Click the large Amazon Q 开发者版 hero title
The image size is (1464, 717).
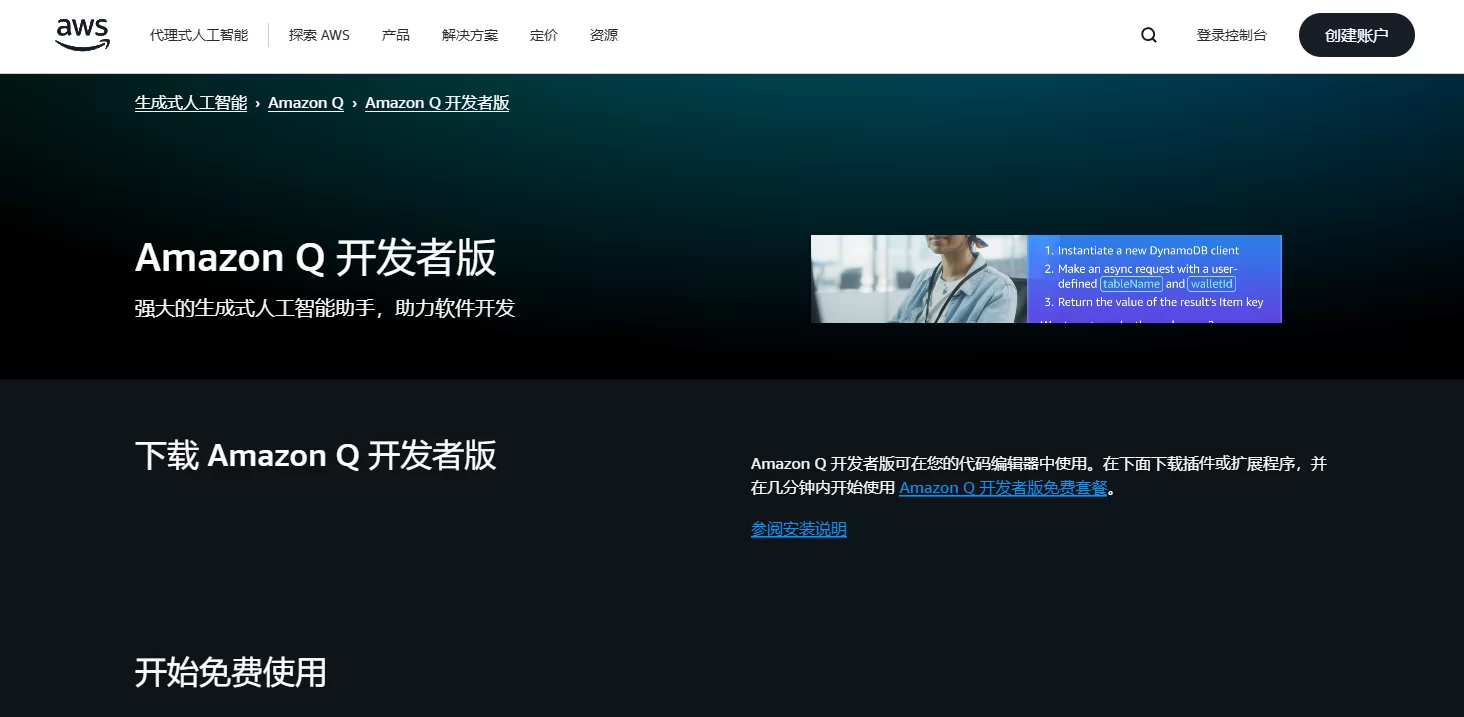click(x=315, y=258)
